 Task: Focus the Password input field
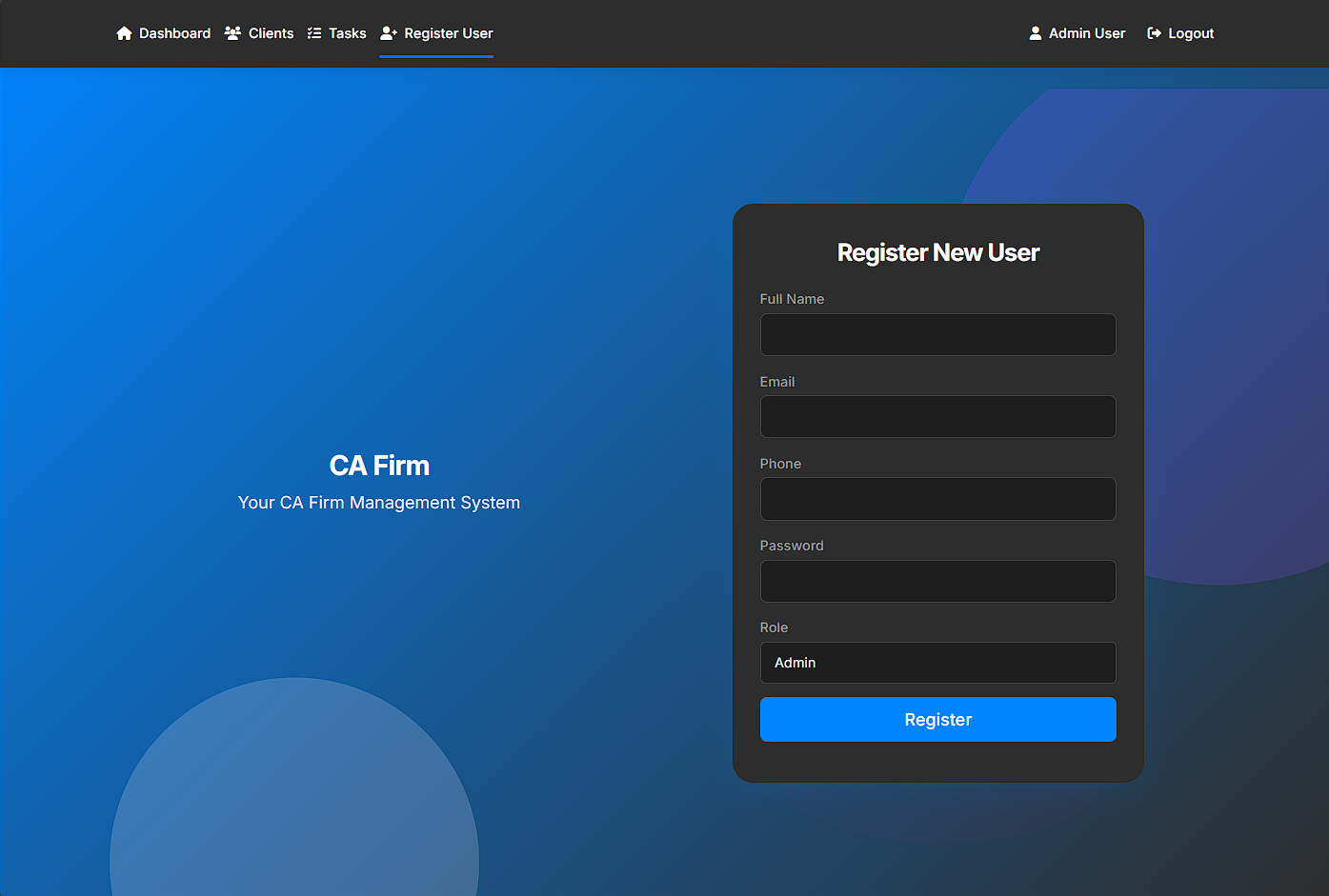pyautogui.click(x=937, y=581)
